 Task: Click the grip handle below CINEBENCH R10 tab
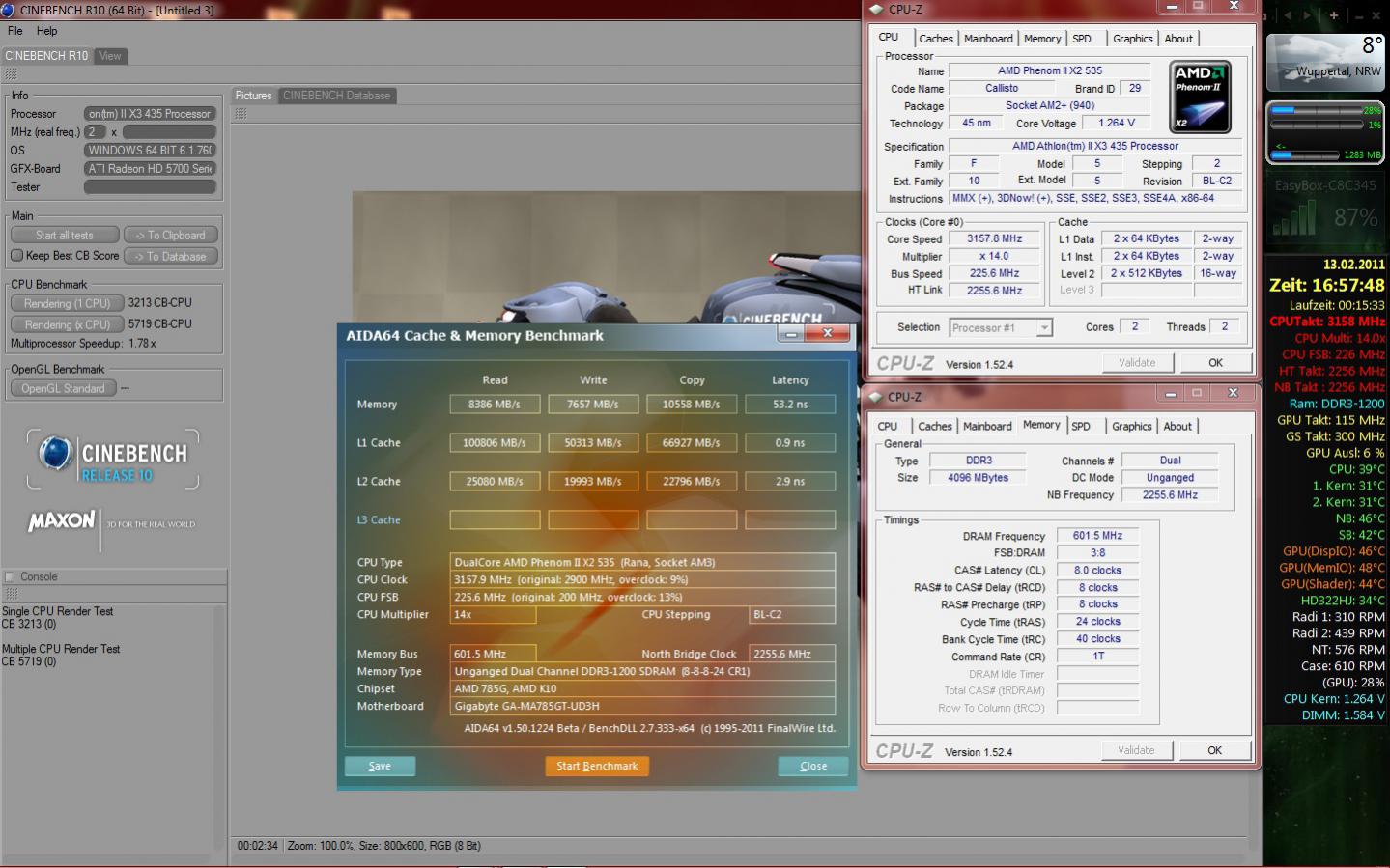(x=12, y=74)
